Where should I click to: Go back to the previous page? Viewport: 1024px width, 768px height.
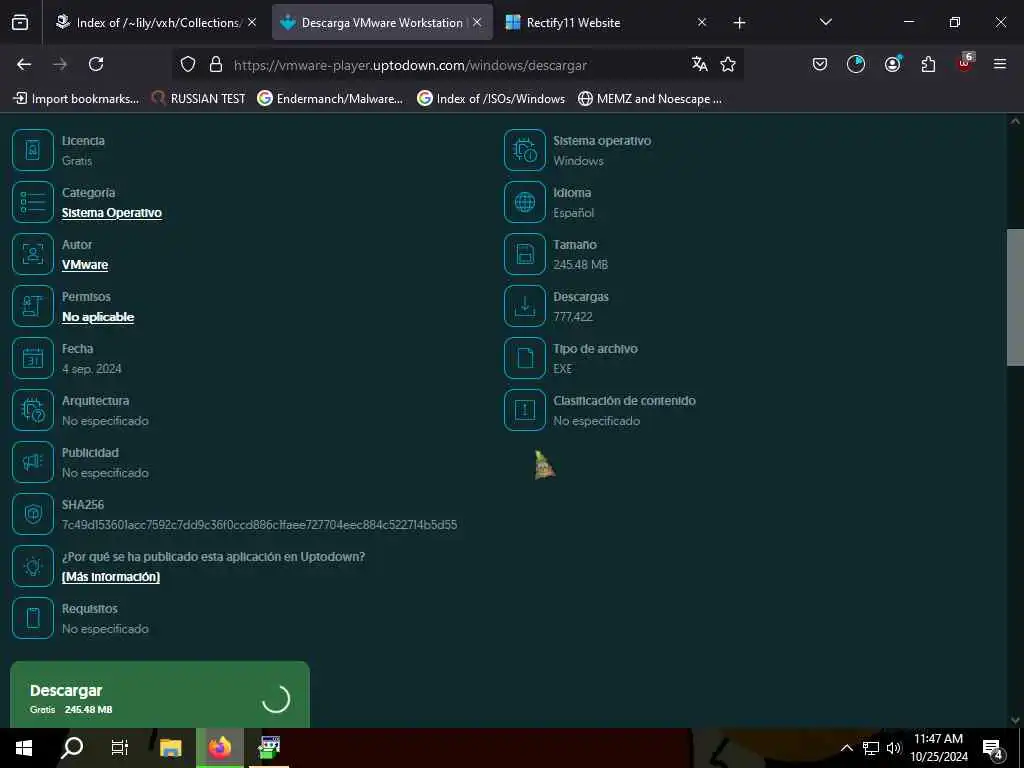[24, 64]
